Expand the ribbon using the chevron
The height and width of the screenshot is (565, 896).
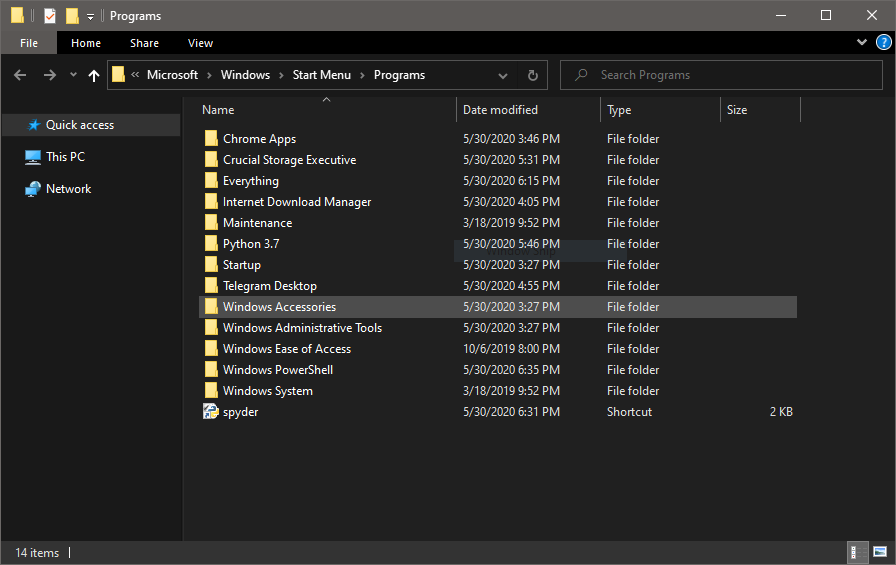tap(862, 42)
